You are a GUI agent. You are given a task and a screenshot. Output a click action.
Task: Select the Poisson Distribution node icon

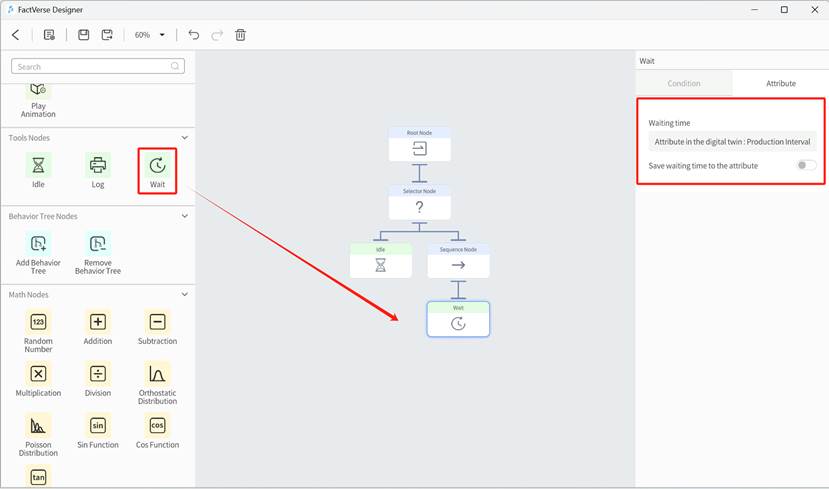coord(38,425)
